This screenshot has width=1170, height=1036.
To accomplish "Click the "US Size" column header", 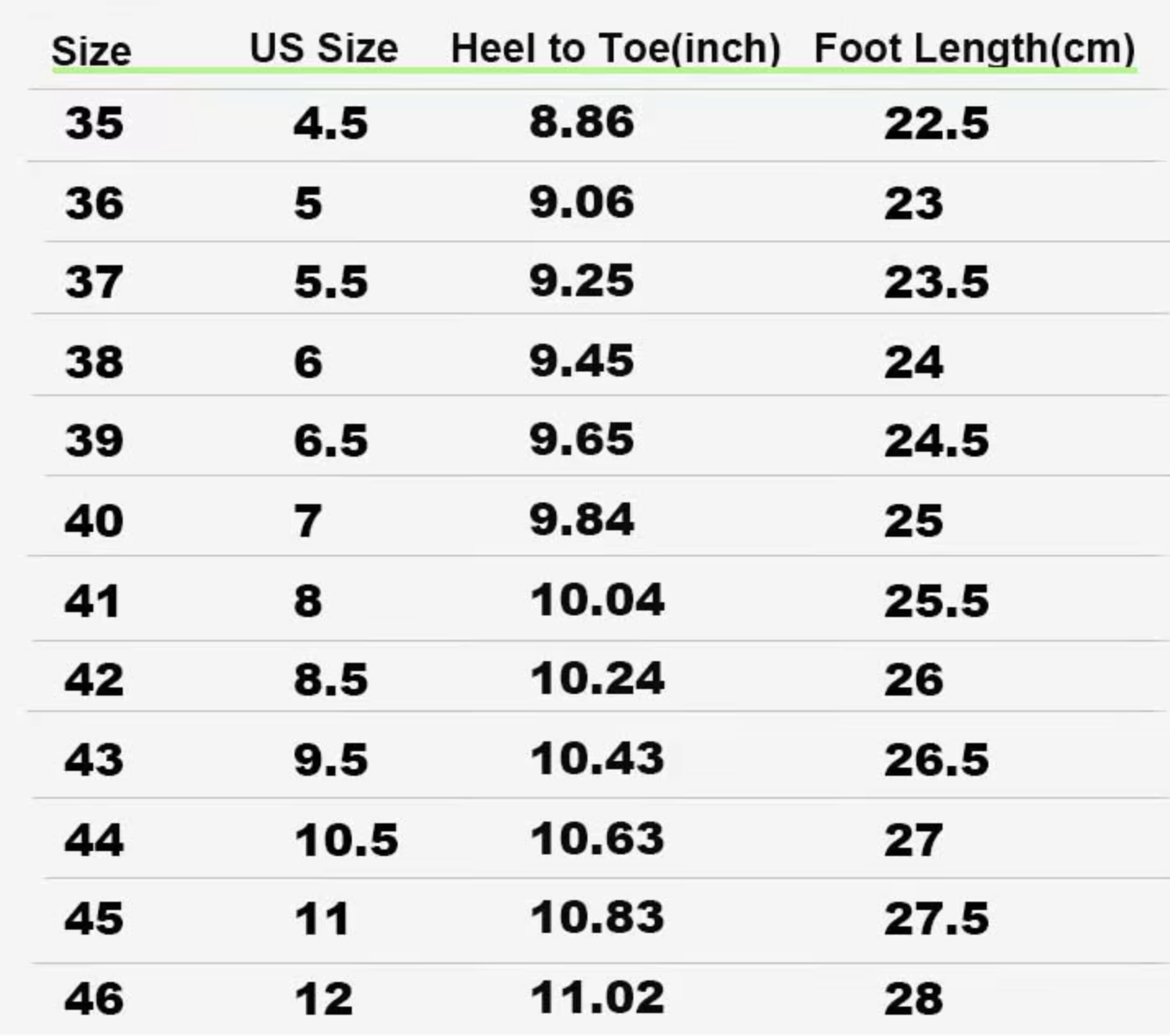I will pyautogui.click(x=324, y=48).
